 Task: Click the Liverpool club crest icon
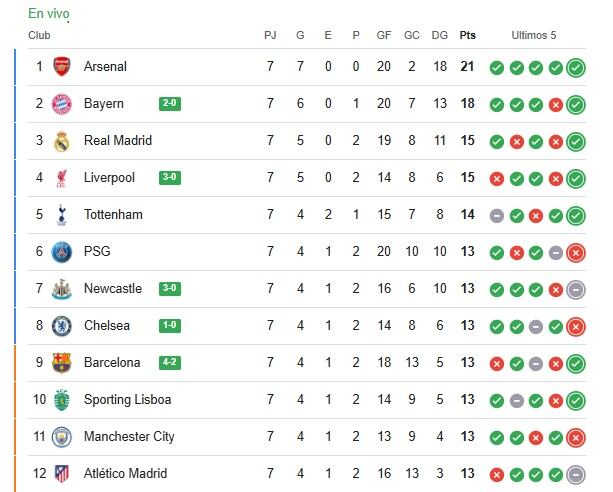(62, 178)
